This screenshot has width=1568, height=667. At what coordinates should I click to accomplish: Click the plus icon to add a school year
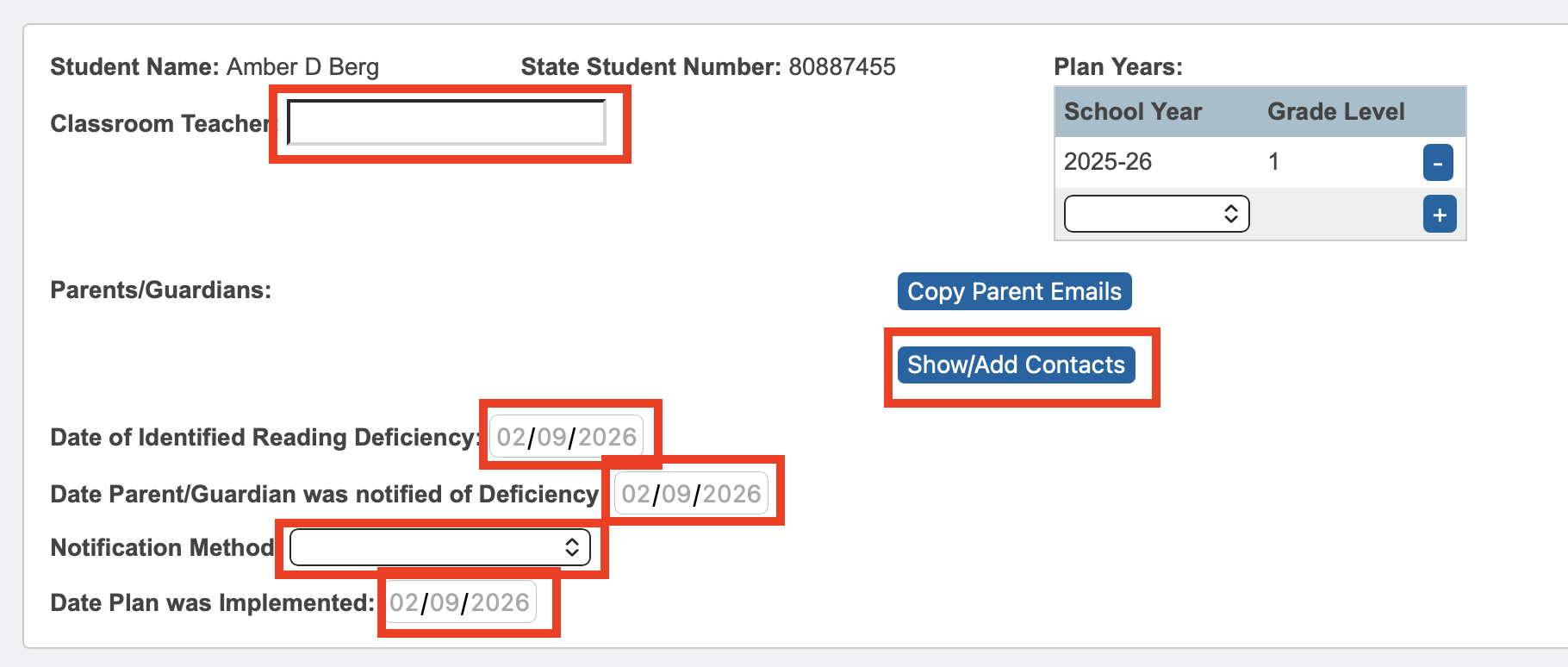pyautogui.click(x=1439, y=215)
